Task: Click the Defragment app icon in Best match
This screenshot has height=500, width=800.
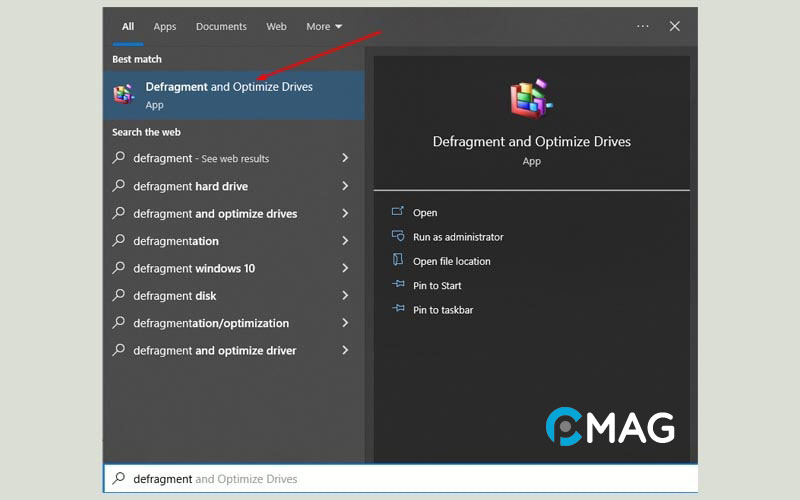Action: [x=124, y=94]
